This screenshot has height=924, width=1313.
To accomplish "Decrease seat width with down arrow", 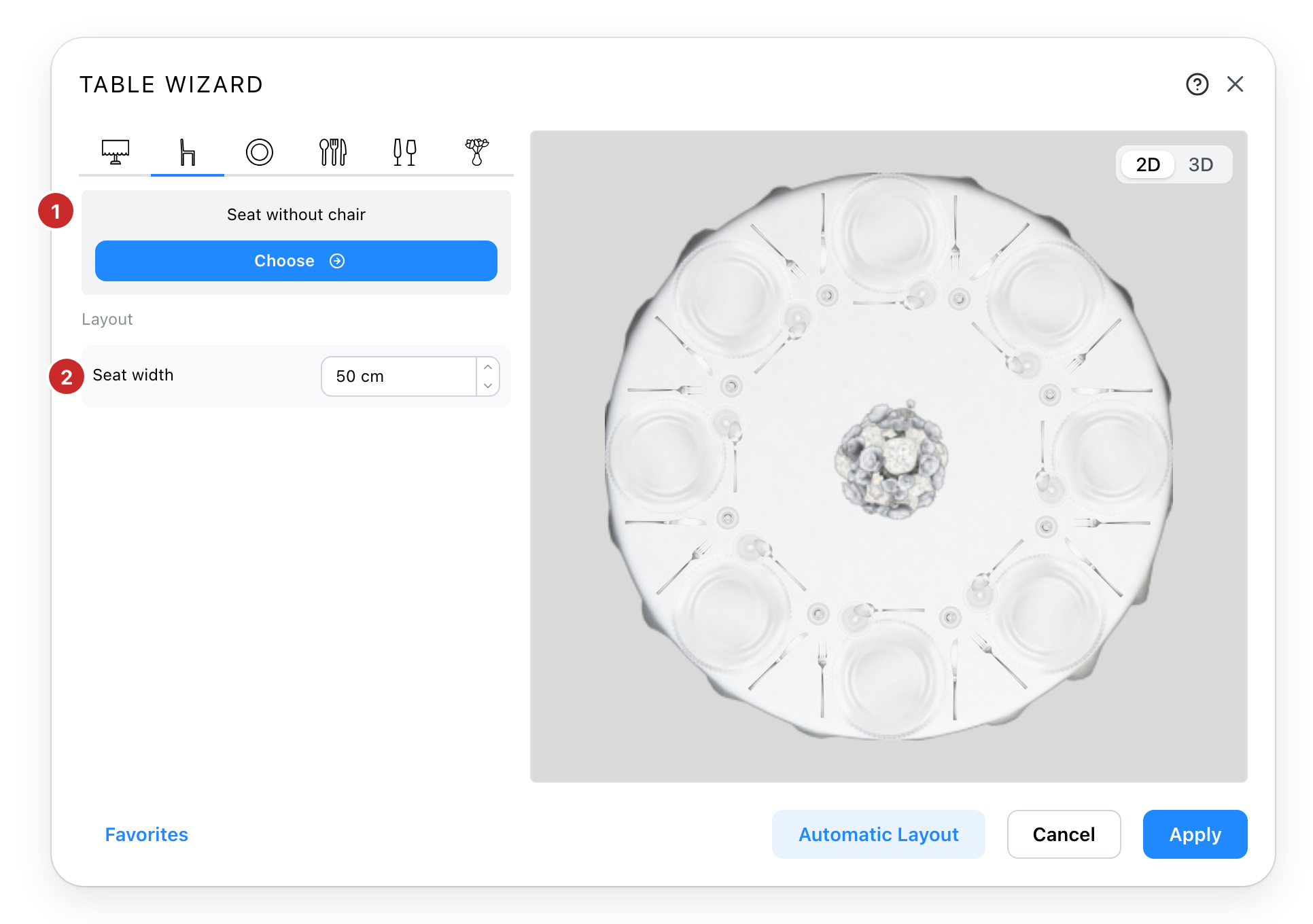I will click(x=488, y=385).
